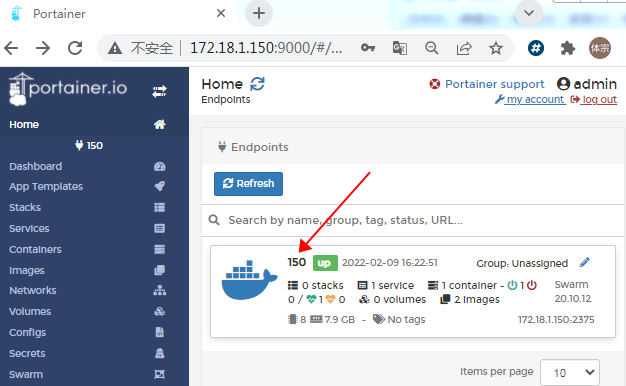This screenshot has width=626, height=386.
Task: Open new browser tab with plus button
Action: coord(259,14)
